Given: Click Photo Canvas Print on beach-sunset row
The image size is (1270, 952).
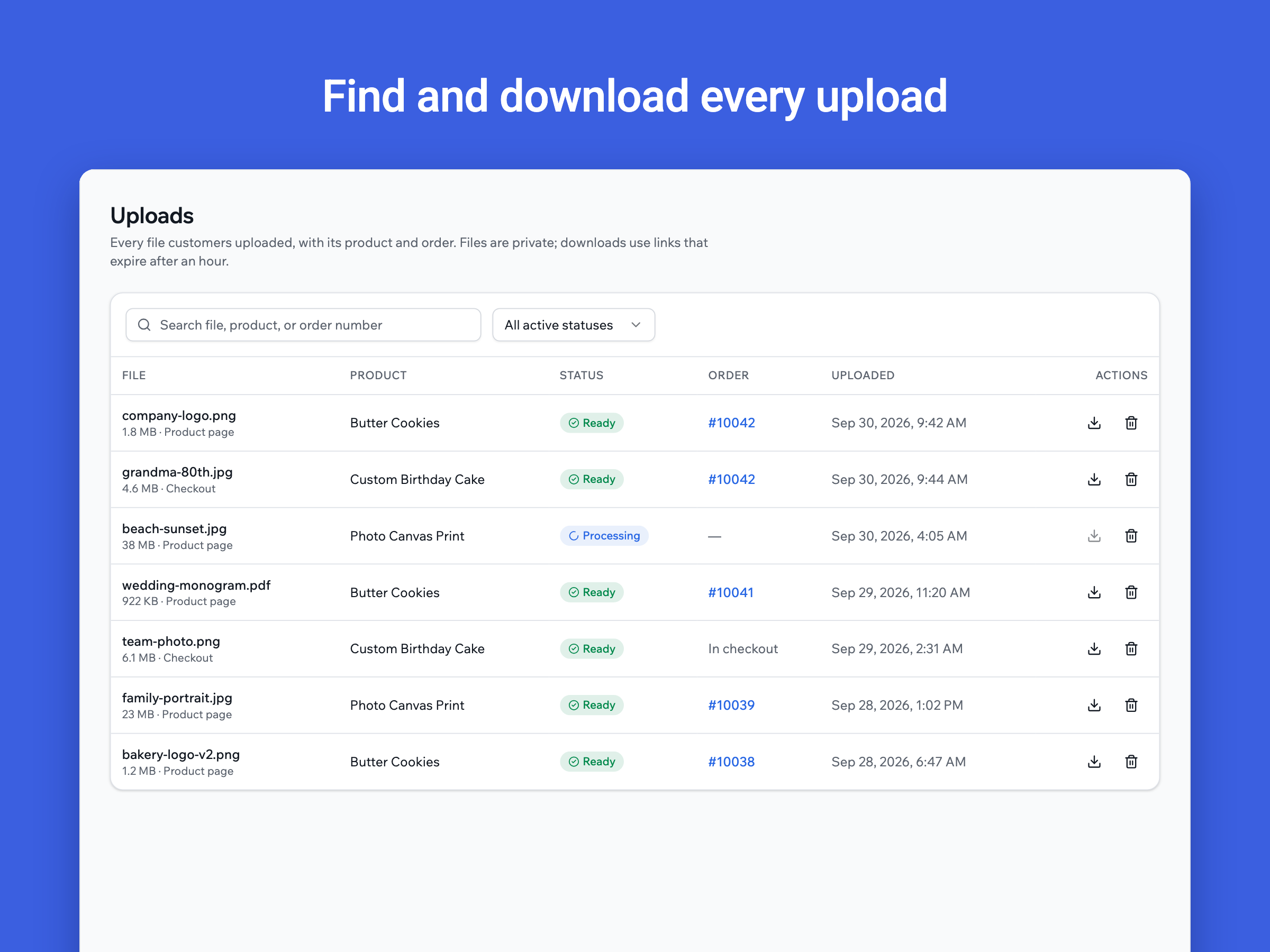Looking at the screenshot, I should pyautogui.click(x=406, y=536).
